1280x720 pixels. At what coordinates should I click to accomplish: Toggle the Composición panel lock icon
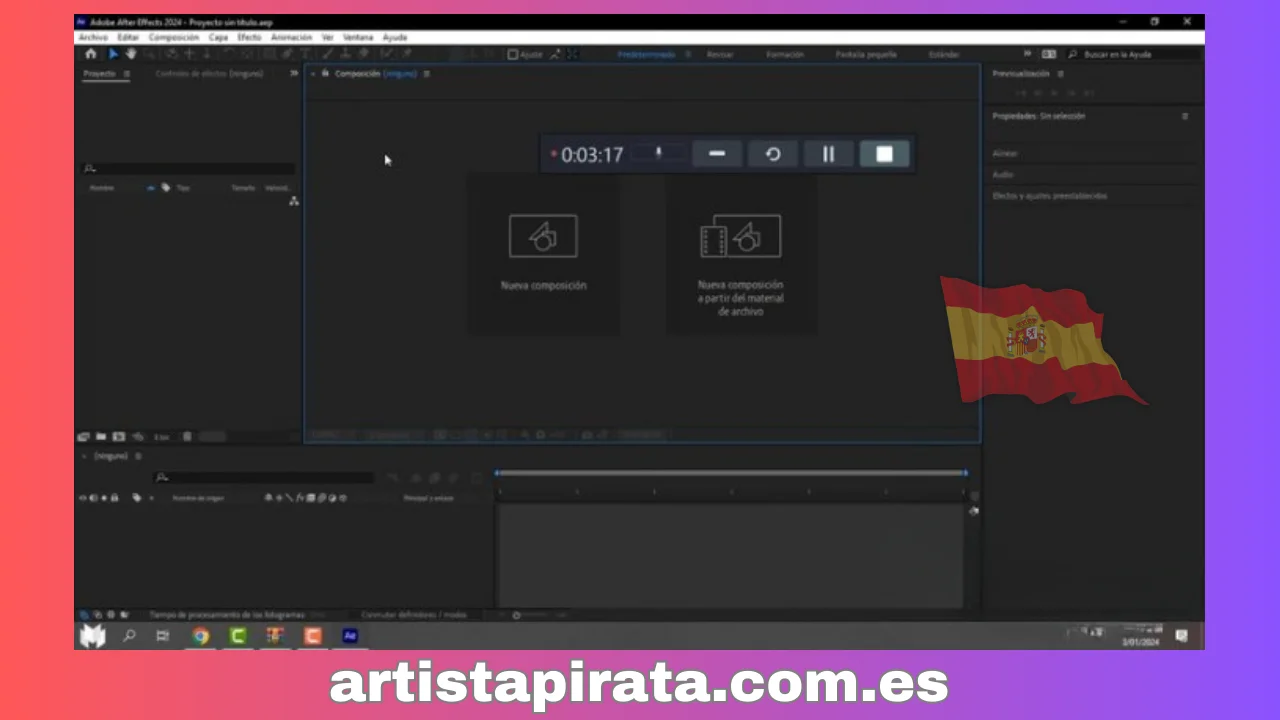pos(325,73)
